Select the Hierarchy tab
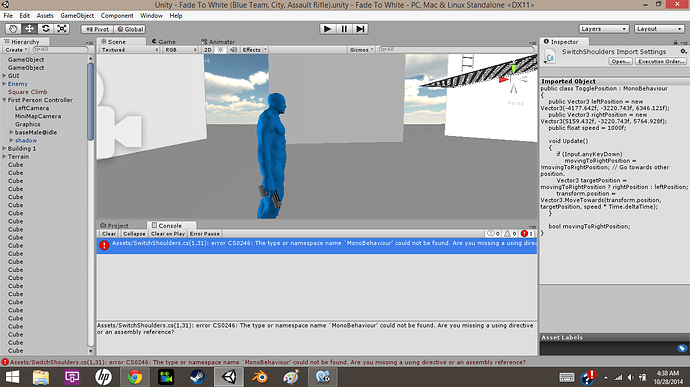The image size is (690, 387). pos(25,41)
